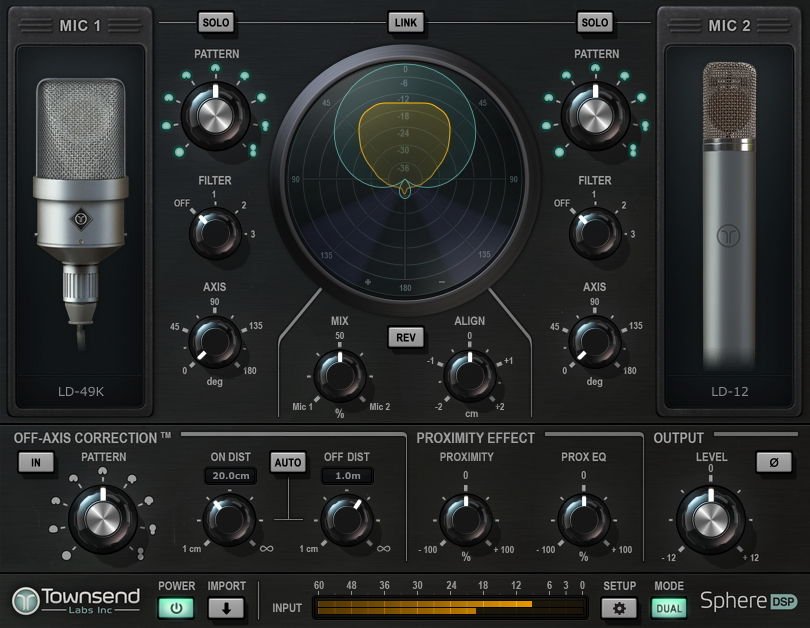This screenshot has height=628, width=810.
Task: Toggle the REV button
Action: [x=406, y=337]
